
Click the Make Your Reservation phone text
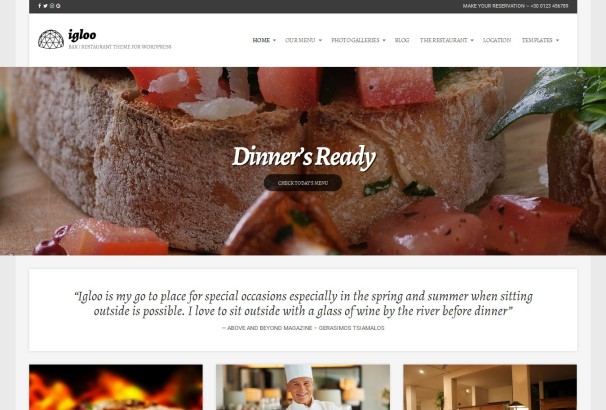point(515,6)
